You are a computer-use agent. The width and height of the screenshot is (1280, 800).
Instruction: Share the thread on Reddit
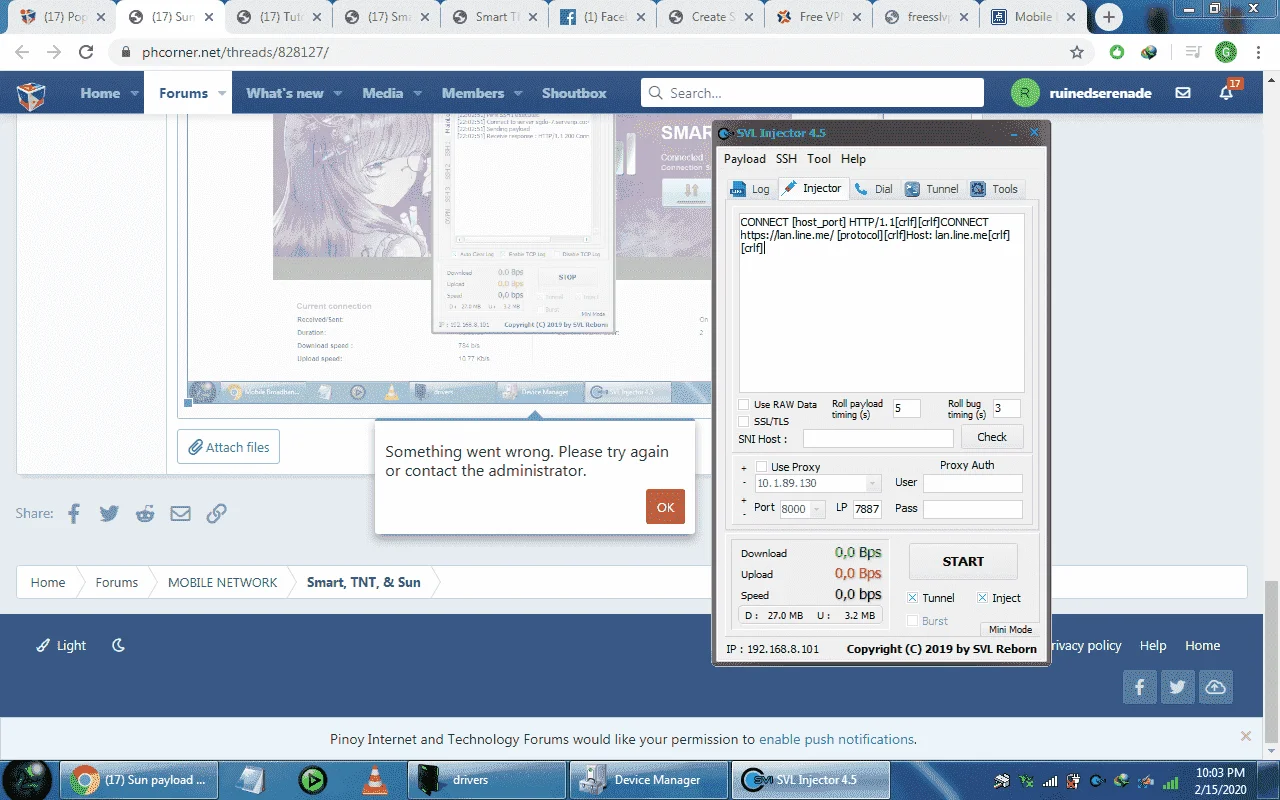click(x=145, y=513)
